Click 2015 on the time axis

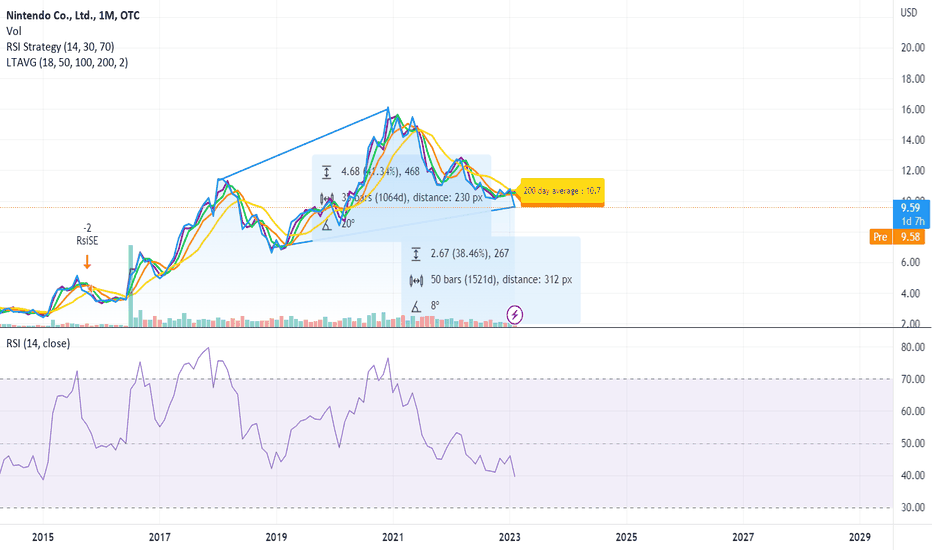[43, 538]
